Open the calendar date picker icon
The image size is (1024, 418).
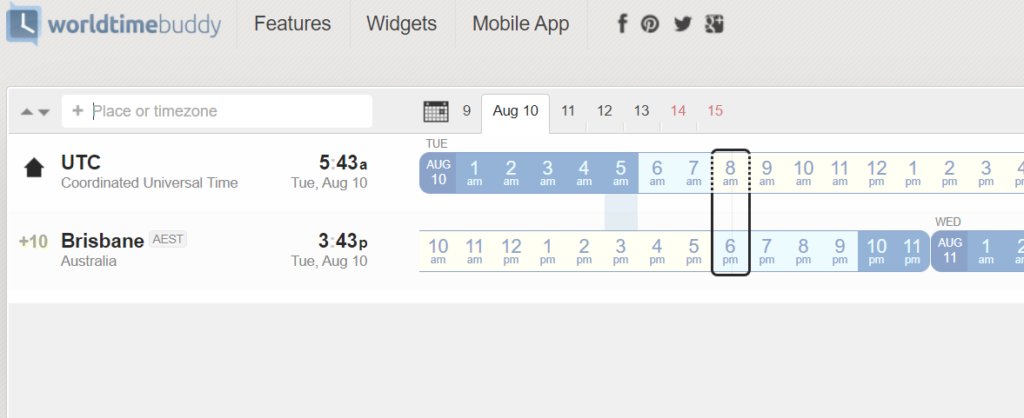(x=436, y=111)
